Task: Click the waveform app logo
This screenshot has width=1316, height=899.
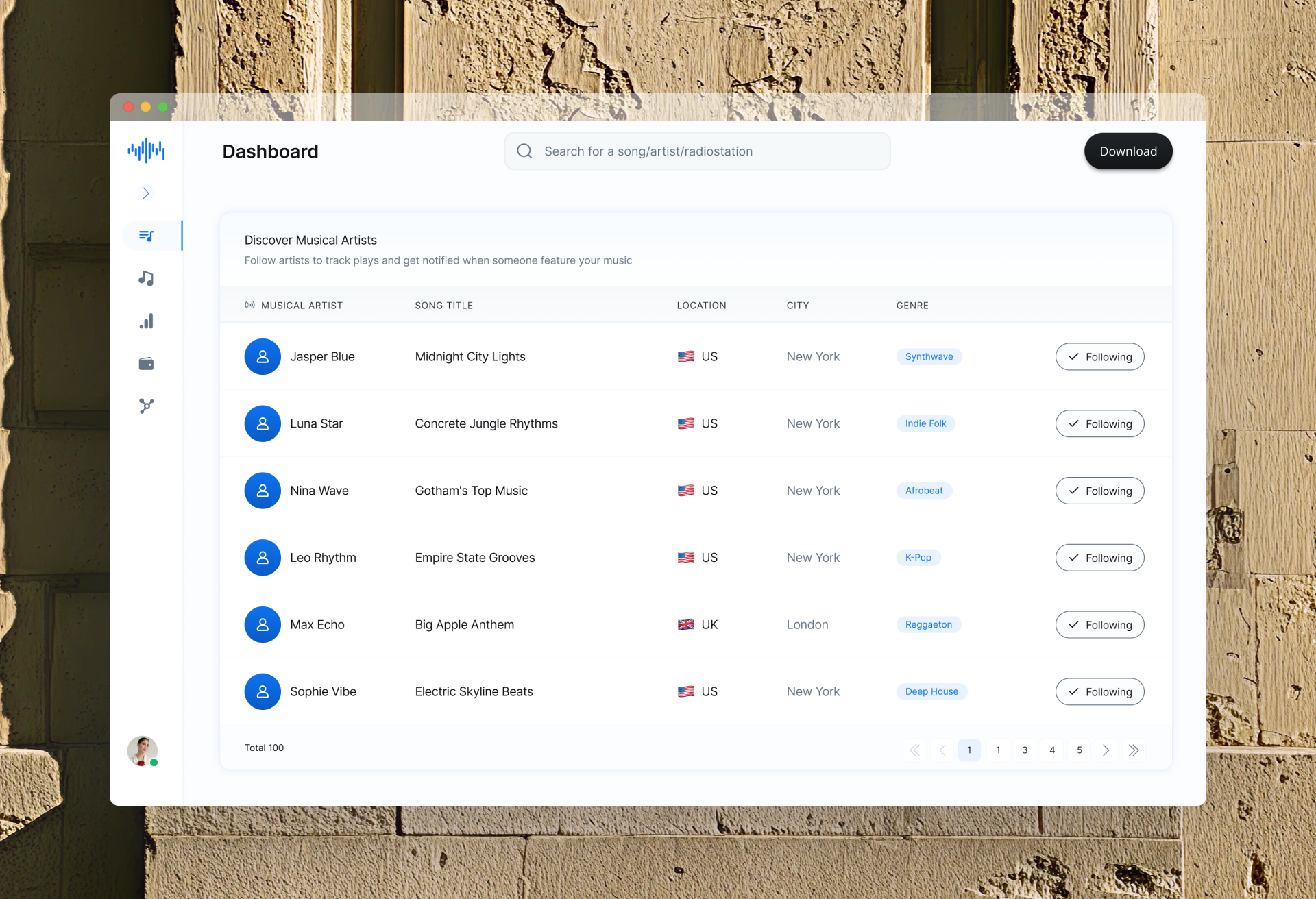Action: point(146,151)
